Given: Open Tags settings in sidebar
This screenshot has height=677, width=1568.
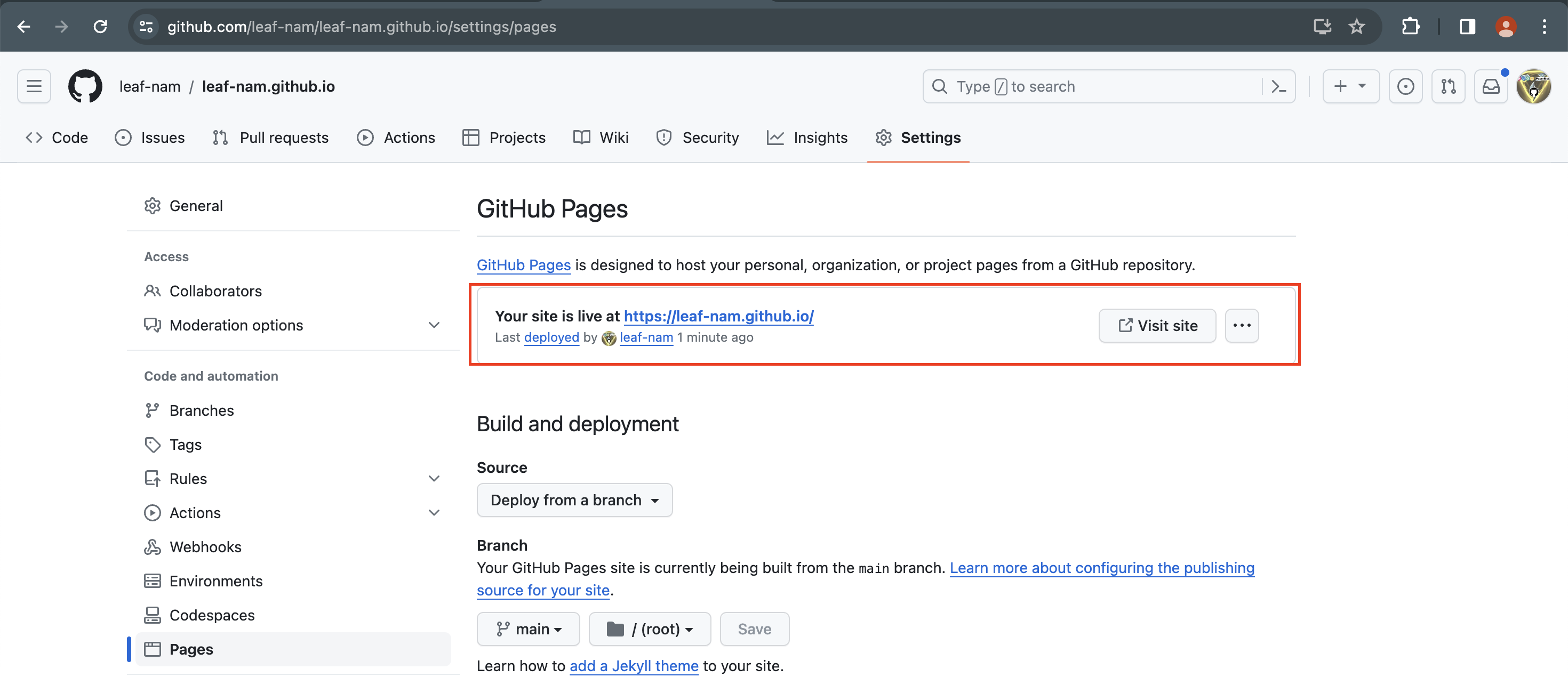Looking at the screenshot, I should pyautogui.click(x=292, y=445).
